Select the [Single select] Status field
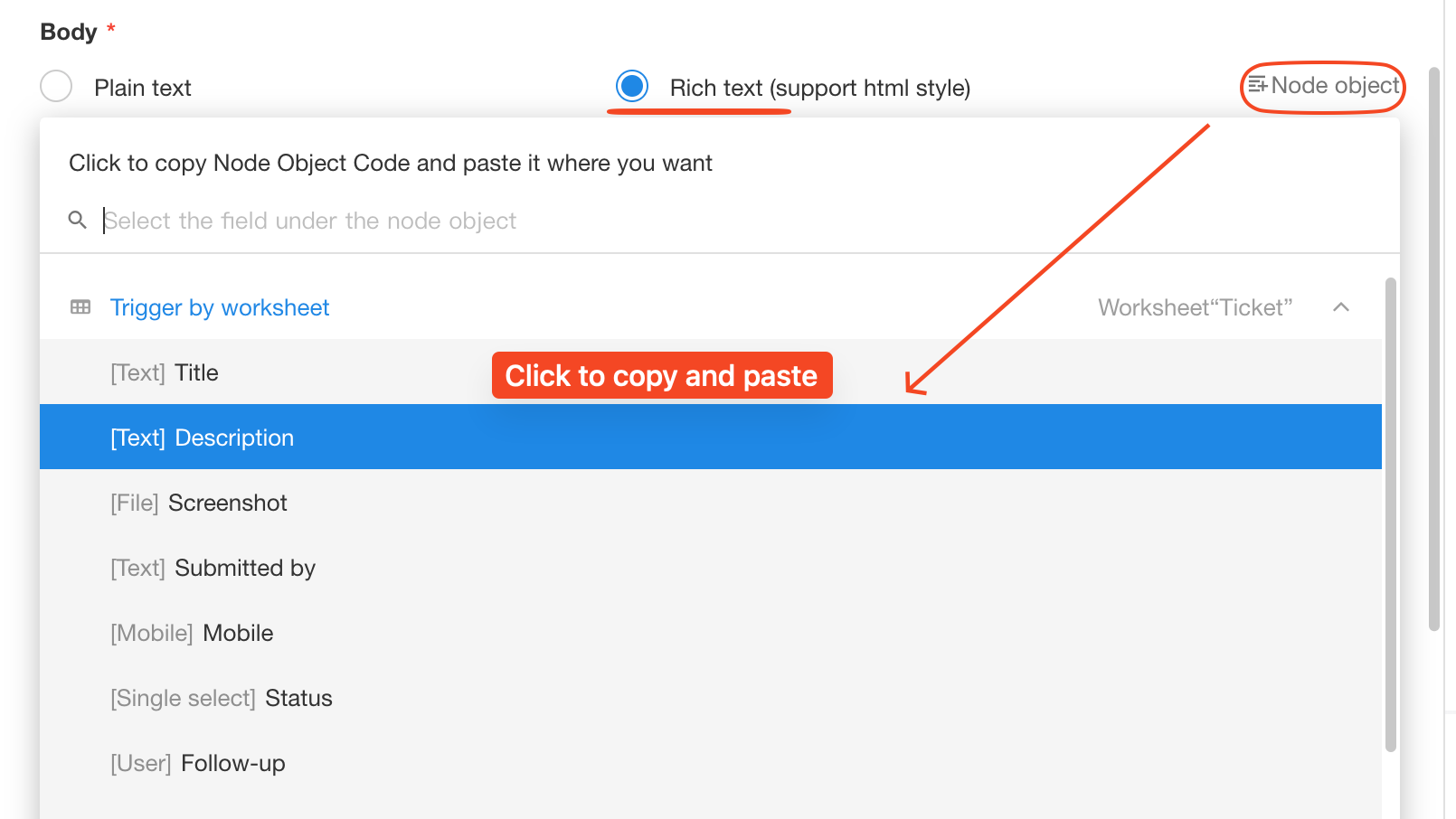 point(711,698)
